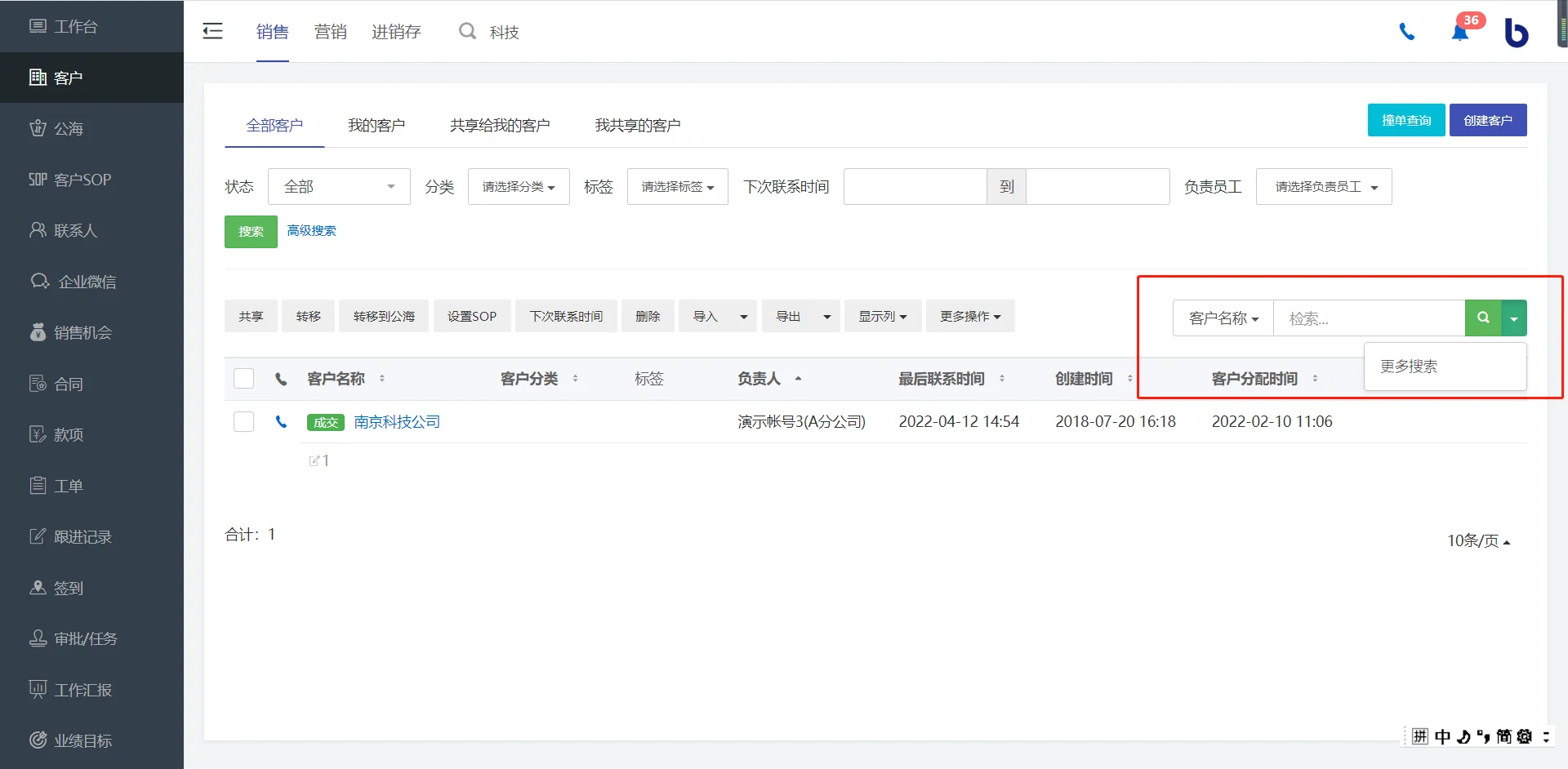Open 企业微信 in the sidebar

[x=91, y=282]
